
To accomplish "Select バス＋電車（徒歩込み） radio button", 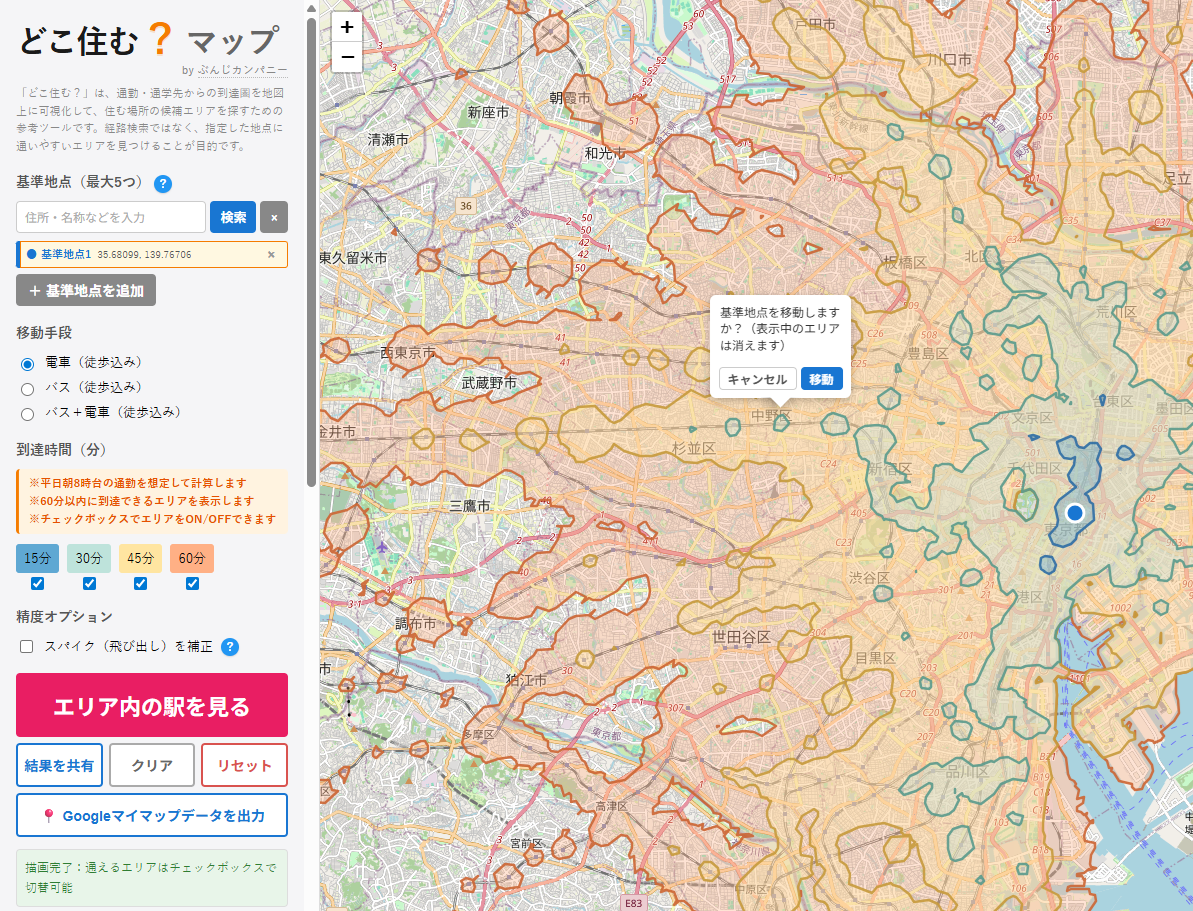I will (27, 414).
